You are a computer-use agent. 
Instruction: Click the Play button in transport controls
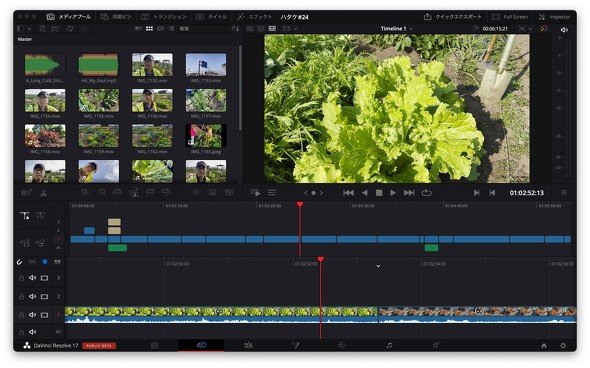tap(393, 193)
